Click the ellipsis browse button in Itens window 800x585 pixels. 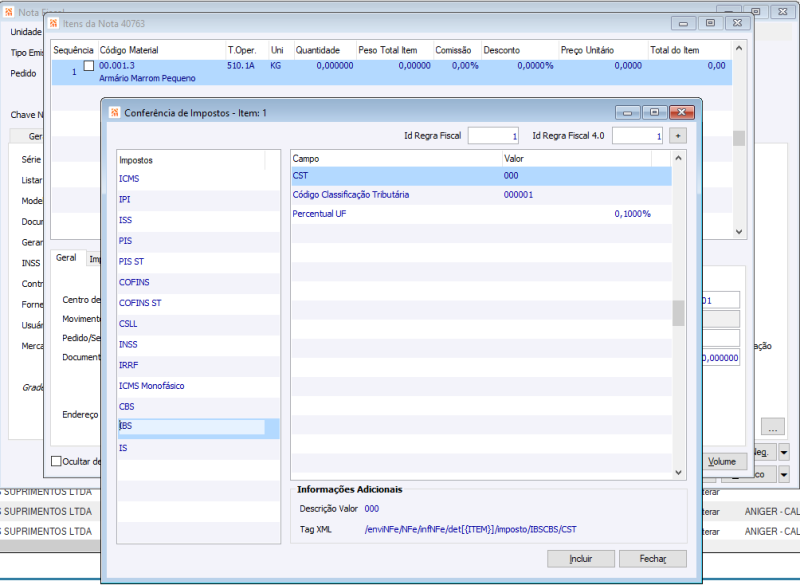coord(772,427)
